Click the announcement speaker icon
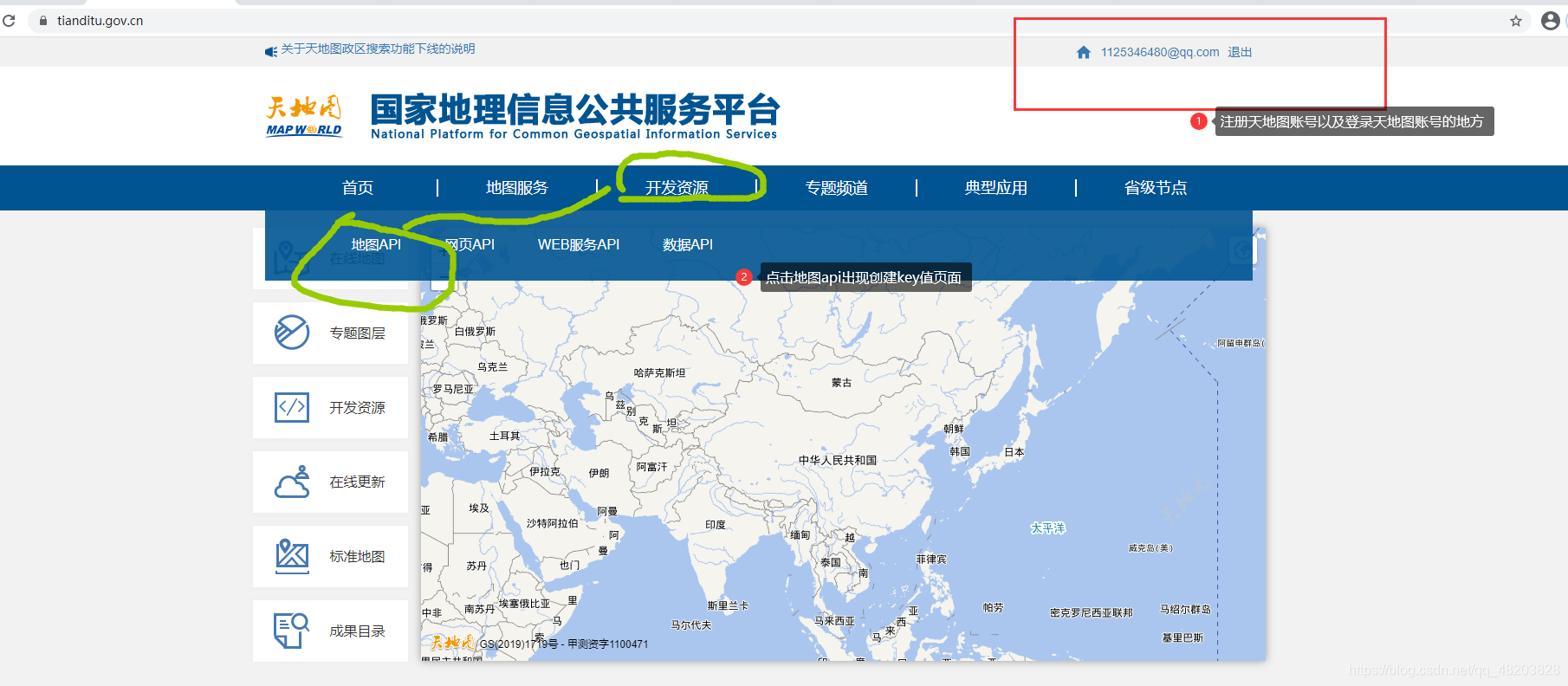 pos(271,51)
